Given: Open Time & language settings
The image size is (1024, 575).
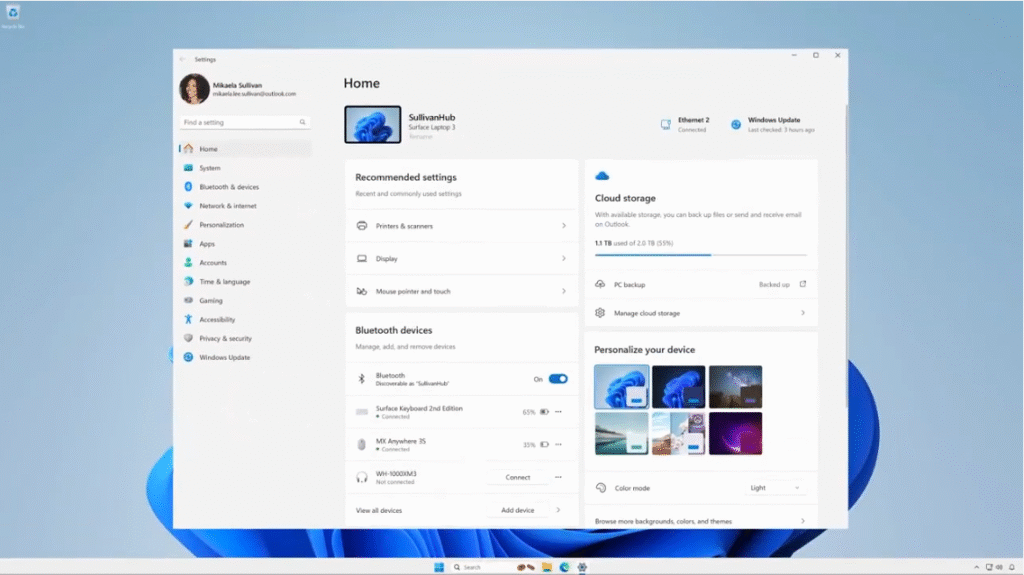Looking at the screenshot, I should (246, 282).
